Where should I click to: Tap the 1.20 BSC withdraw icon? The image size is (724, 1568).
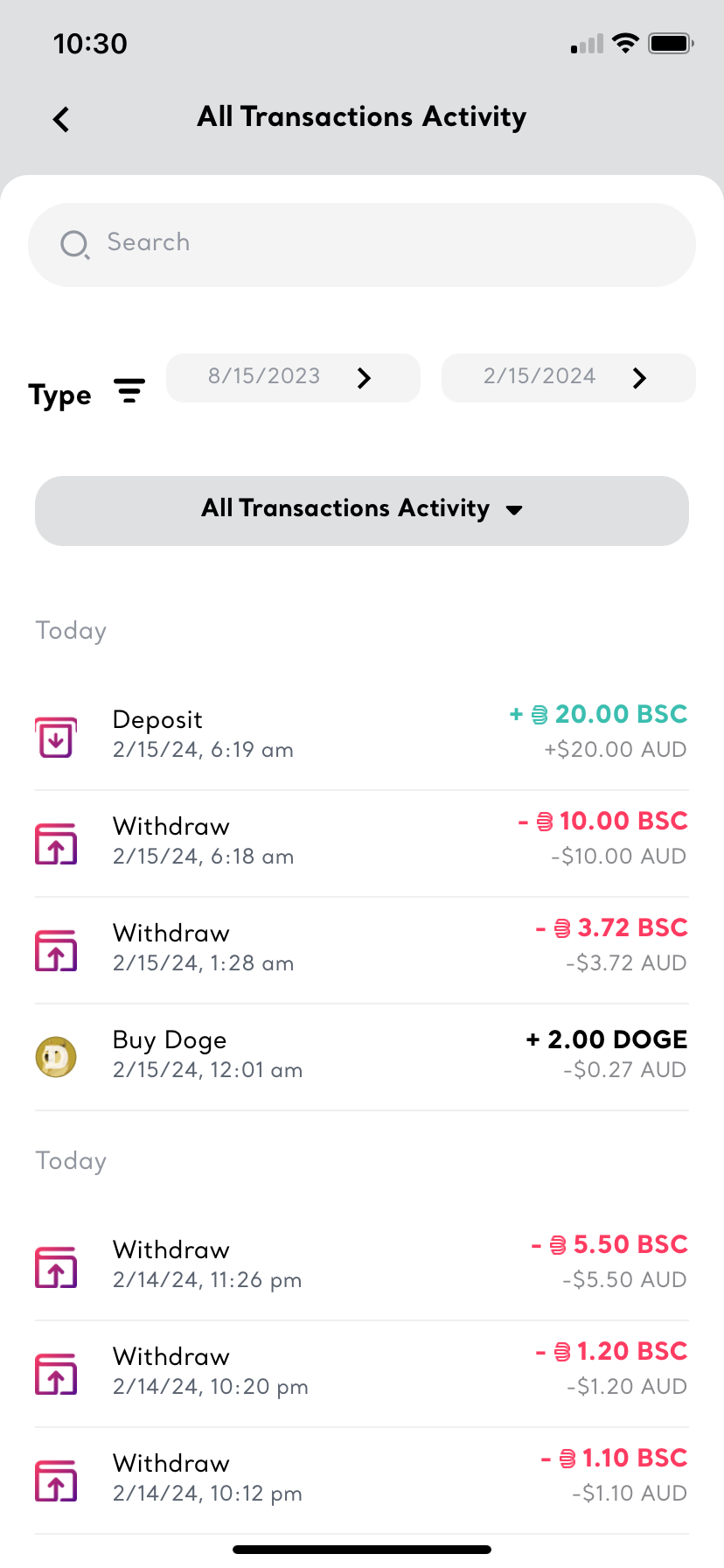pyautogui.click(x=56, y=1374)
